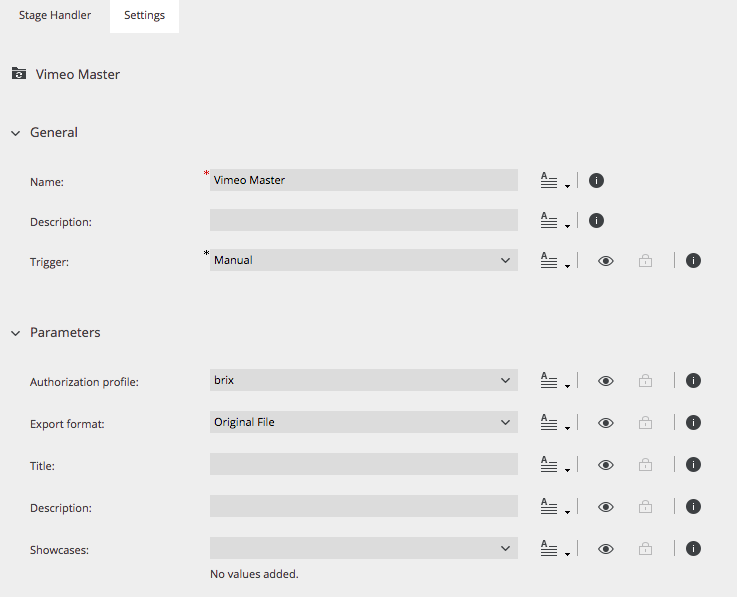The width and height of the screenshot is (737, 597).
Task: Switch to the Stage Handler tab
Action: 55,16
